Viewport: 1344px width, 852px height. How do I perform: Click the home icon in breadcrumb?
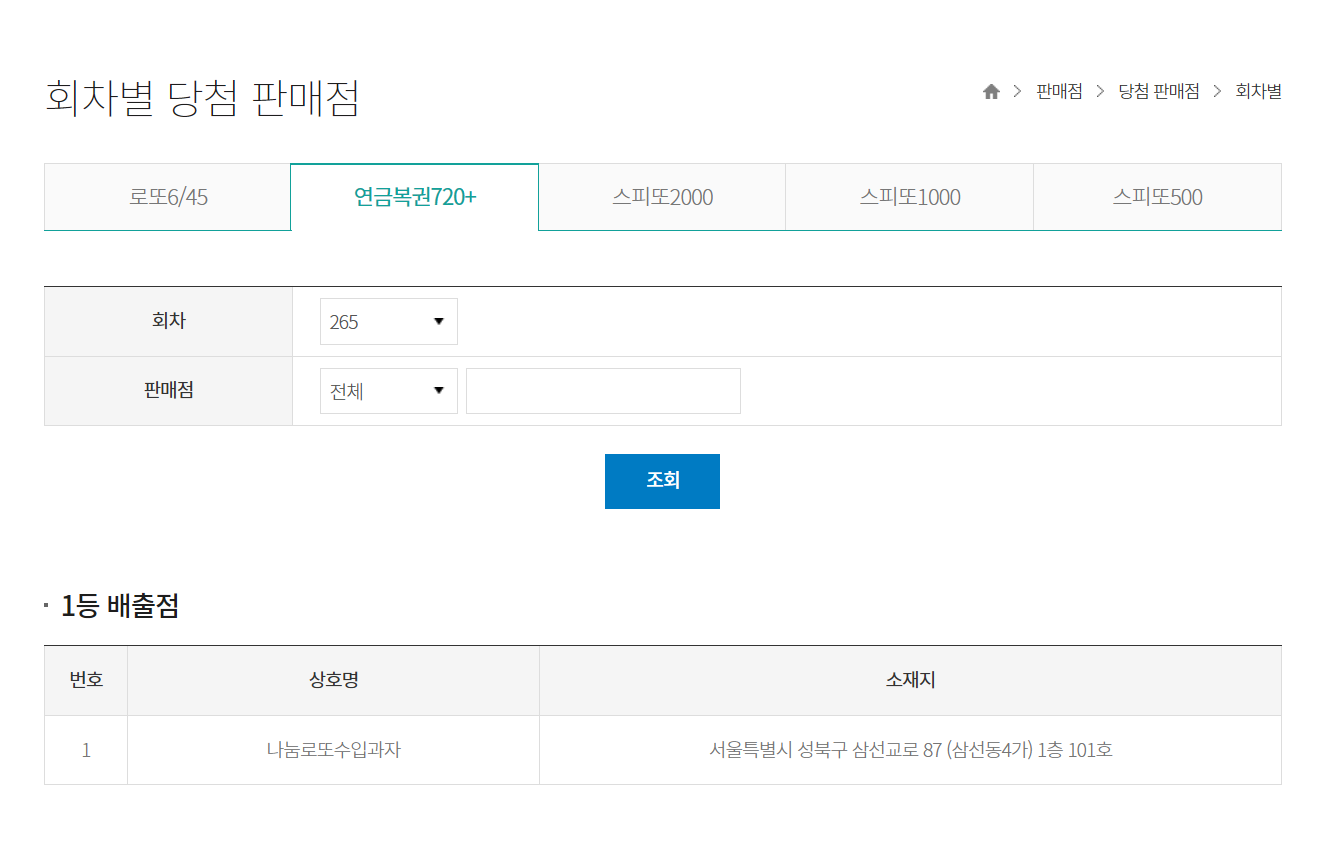[991, 92]
